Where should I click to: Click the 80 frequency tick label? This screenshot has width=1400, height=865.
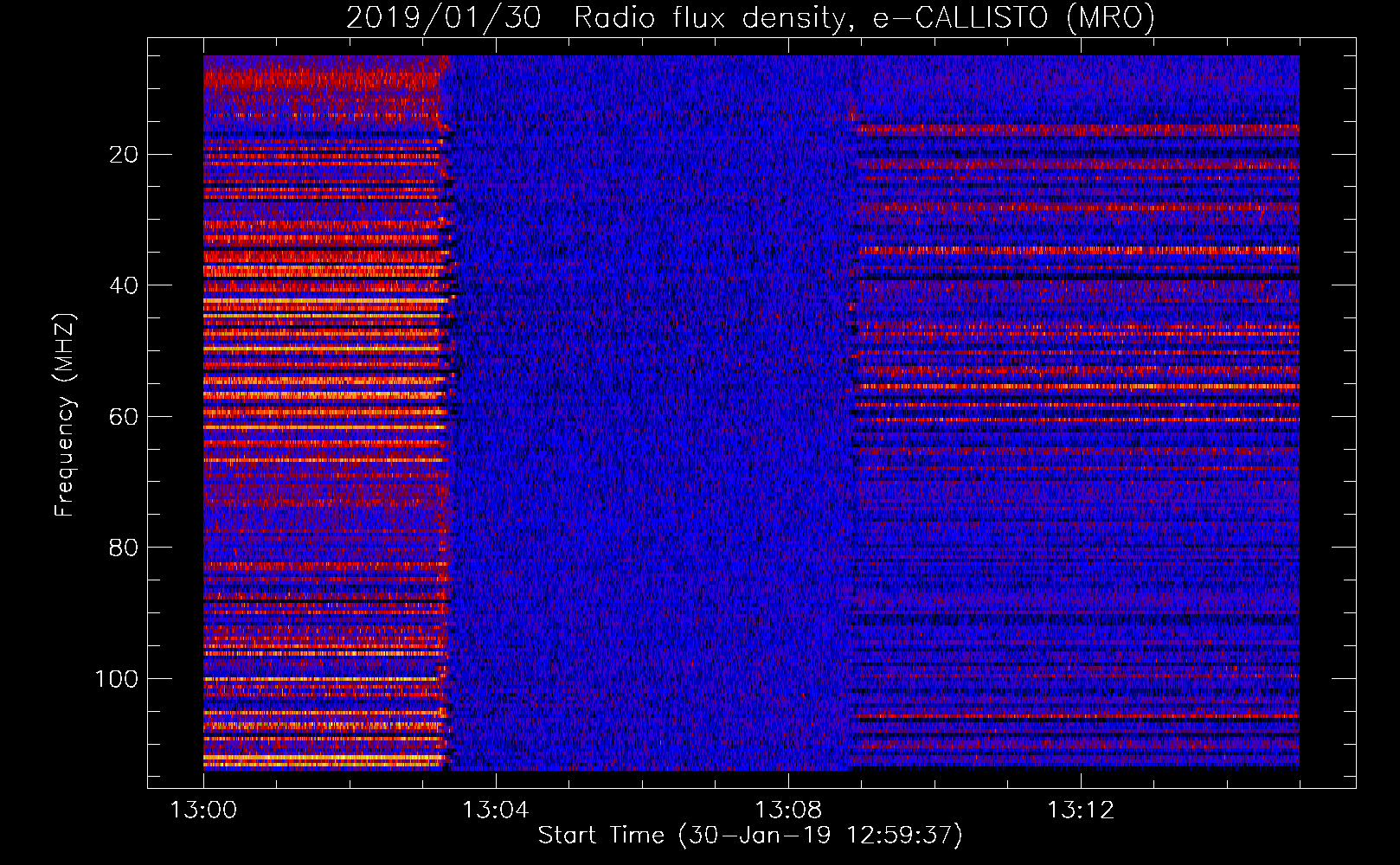click(x=125, y=548)
